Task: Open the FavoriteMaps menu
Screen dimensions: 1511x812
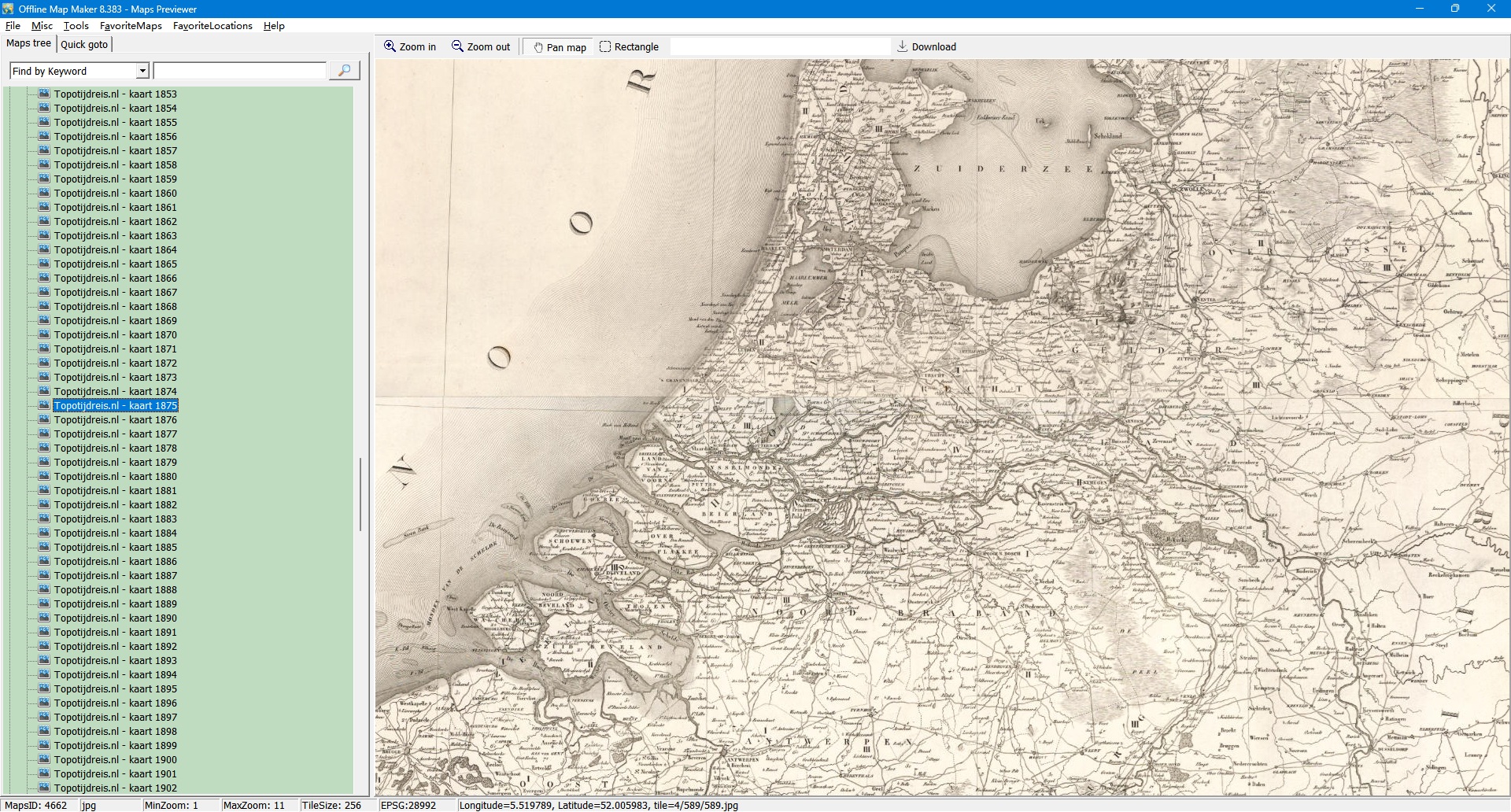Action: coord(131,26)
